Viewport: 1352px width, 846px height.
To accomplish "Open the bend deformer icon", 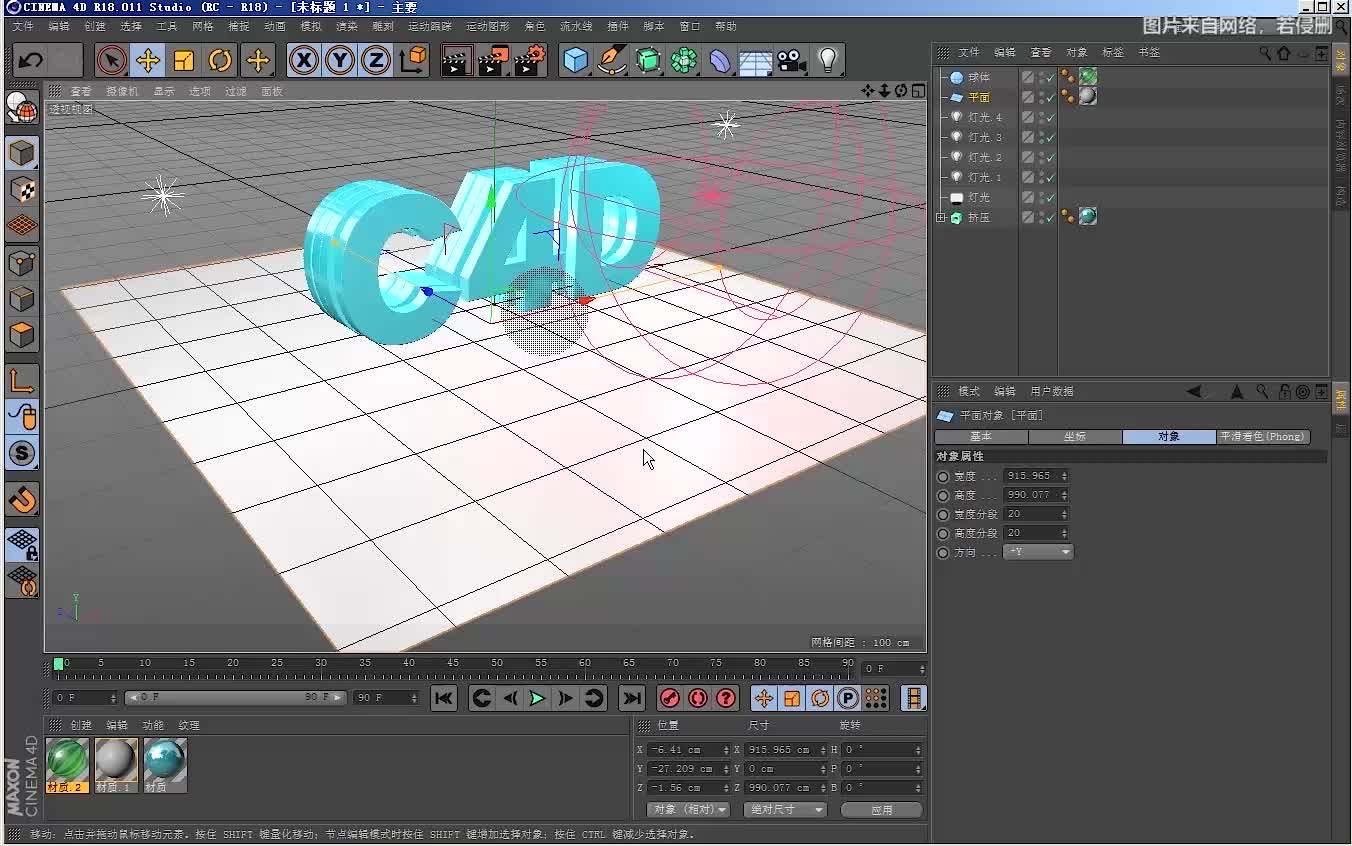I will pyautogui.click(x=720, y=61).
